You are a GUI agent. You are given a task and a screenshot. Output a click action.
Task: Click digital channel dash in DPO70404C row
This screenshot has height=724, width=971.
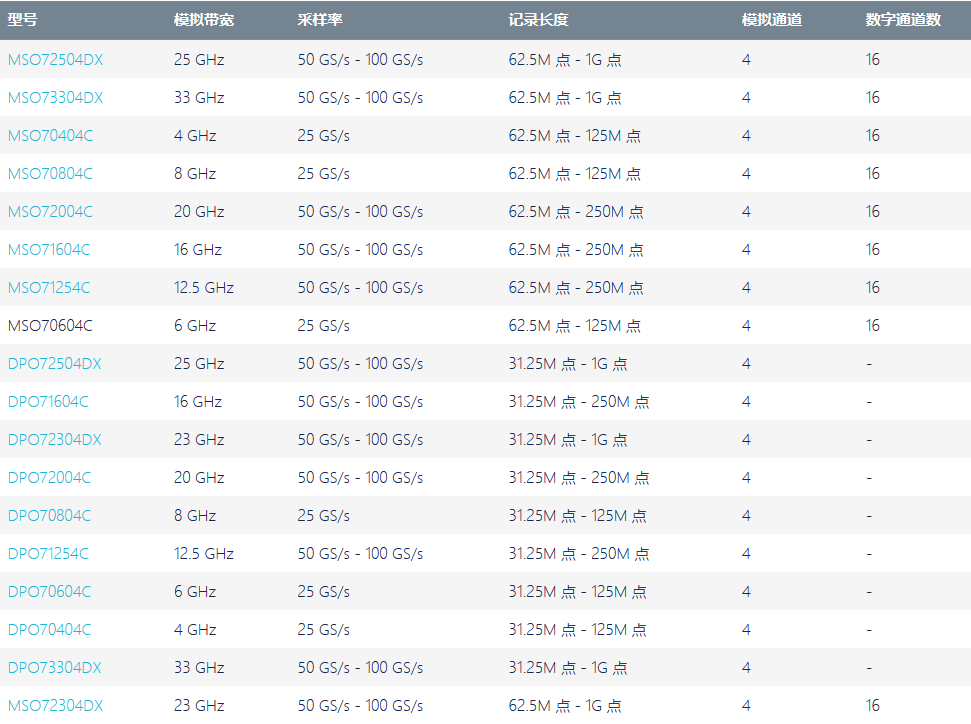pos(869,630)
